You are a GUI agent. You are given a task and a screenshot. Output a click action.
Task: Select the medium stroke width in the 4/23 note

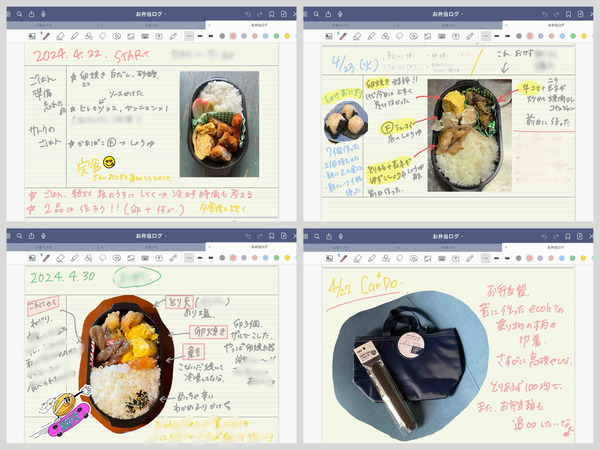[497, 36]
